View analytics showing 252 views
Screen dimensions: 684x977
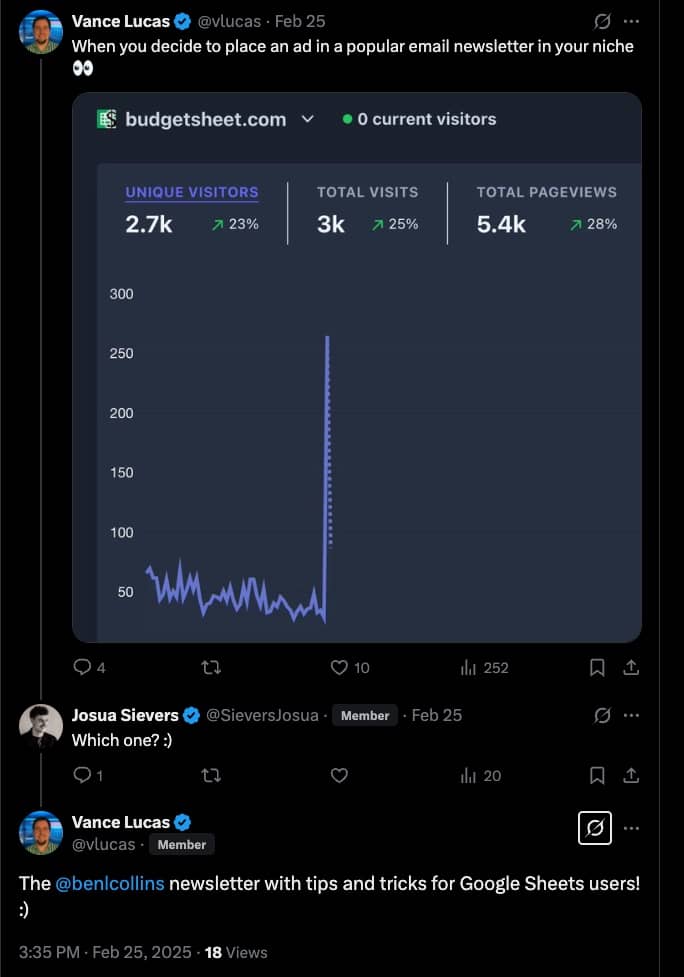tap(485, 667)
